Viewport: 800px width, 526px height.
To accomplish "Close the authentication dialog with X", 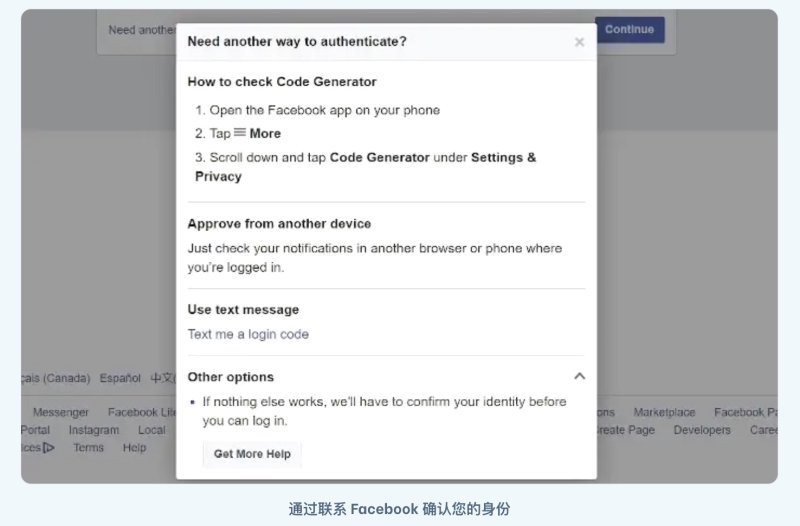I will tap(579, 42).
